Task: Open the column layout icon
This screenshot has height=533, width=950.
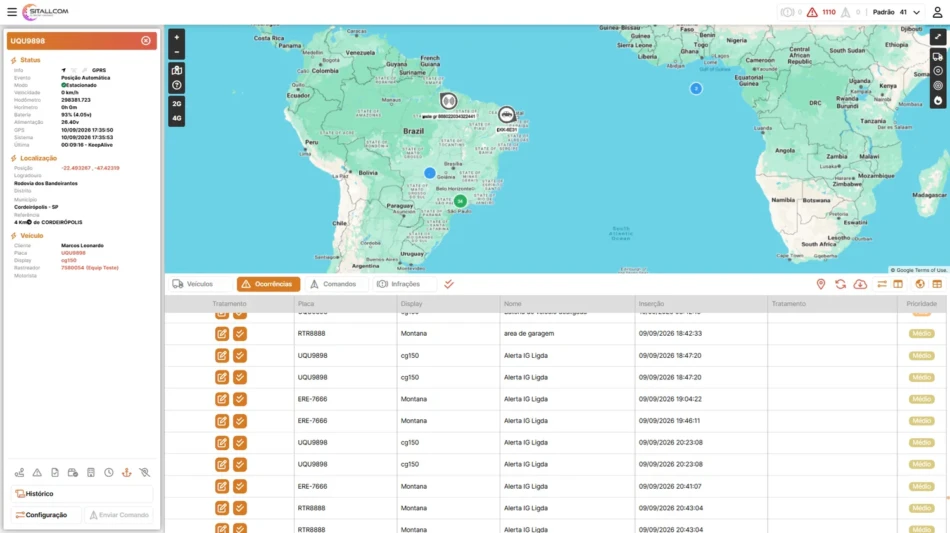Action: [898, 284]
